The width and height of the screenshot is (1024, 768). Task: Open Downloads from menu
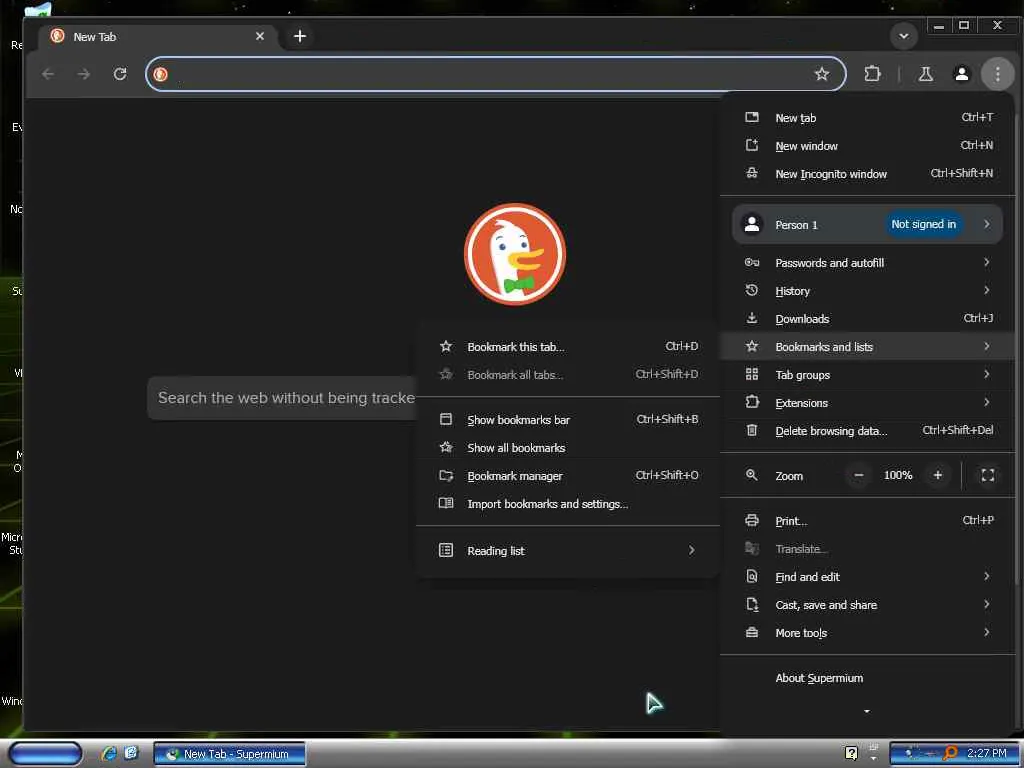coord(868,319)
